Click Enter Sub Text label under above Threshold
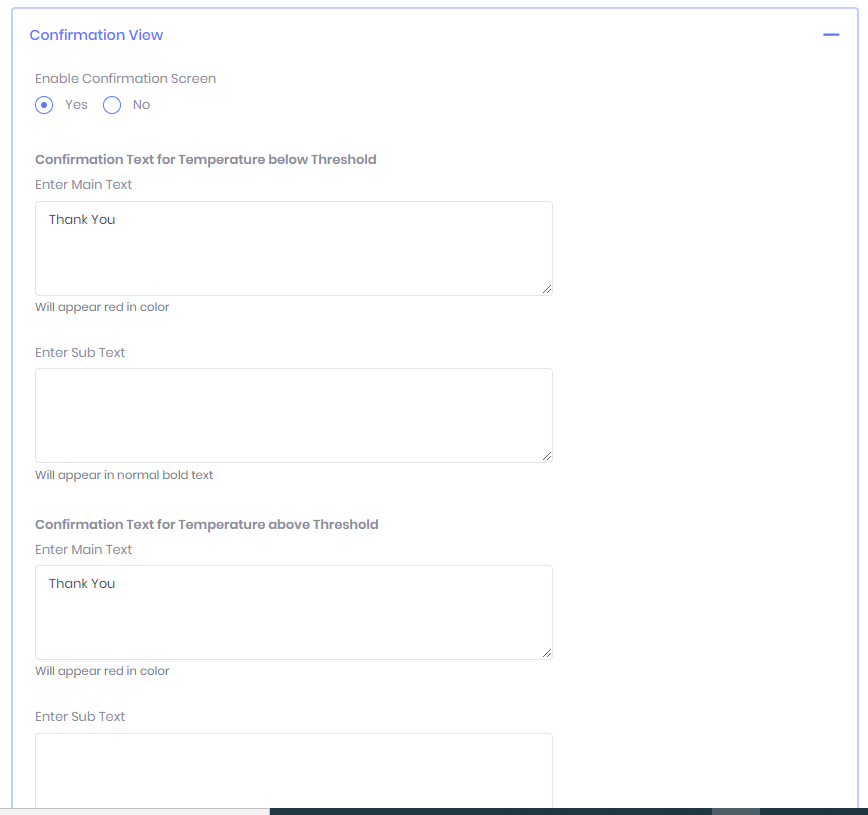Screen dimensions: 868x815 [x=80, y=717]
